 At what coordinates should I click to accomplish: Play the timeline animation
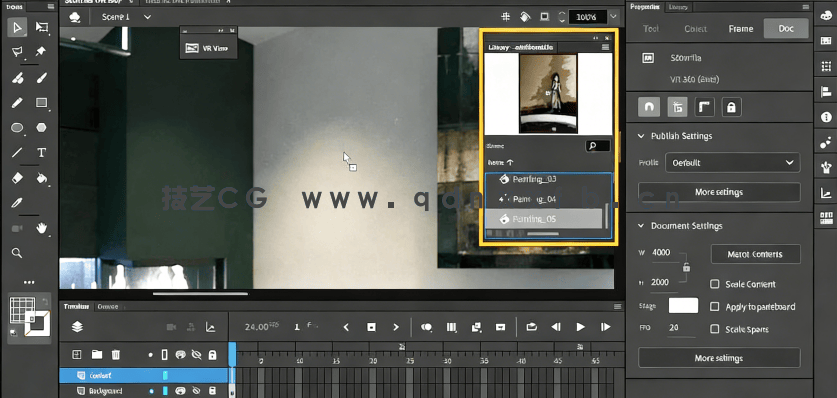580,327
